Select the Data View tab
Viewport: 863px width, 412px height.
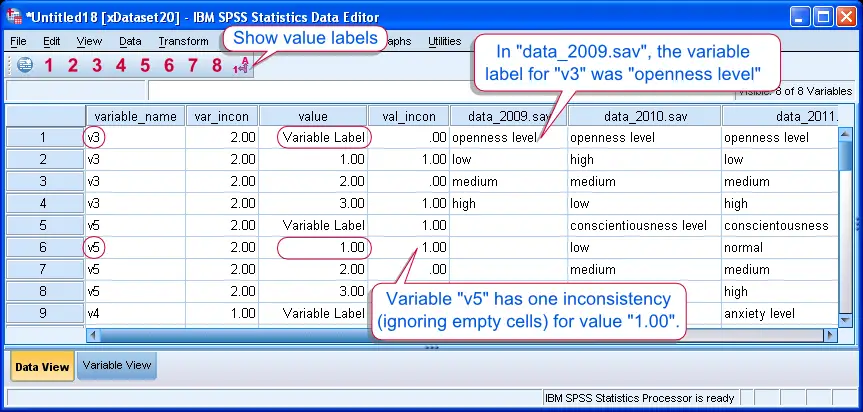[42, 366]
